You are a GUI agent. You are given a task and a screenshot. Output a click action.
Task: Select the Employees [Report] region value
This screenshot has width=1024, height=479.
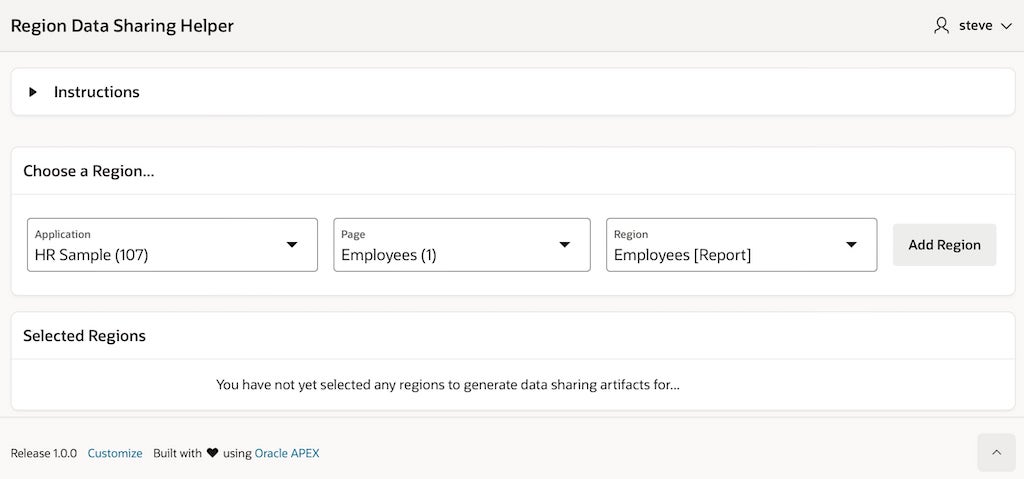(x=682, y=255)
